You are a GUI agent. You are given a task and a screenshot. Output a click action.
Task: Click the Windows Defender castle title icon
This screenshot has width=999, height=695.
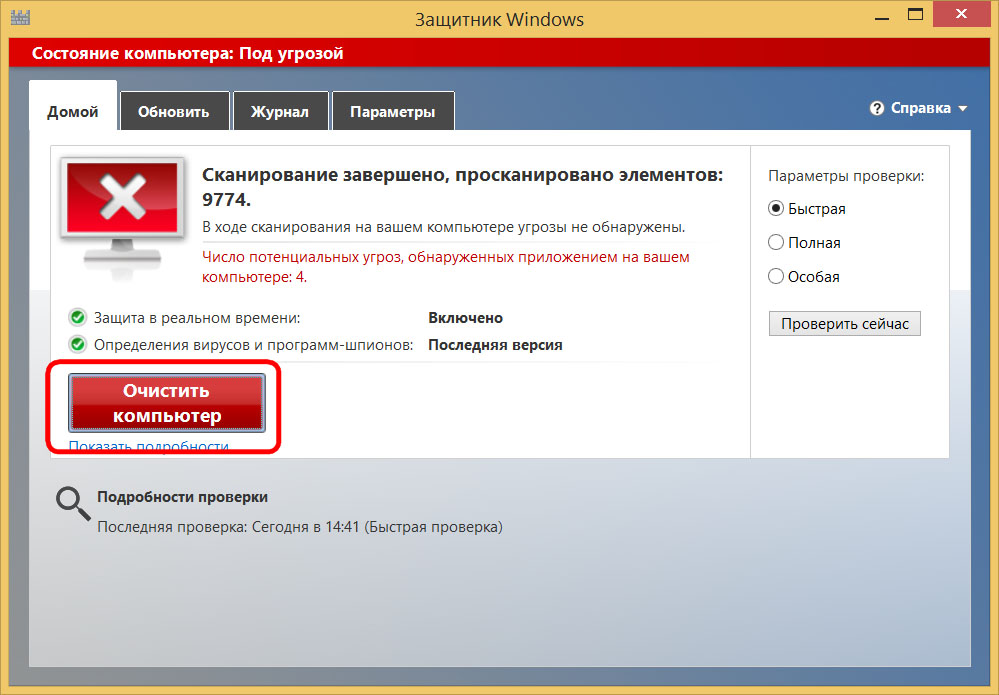coord(21,17)
